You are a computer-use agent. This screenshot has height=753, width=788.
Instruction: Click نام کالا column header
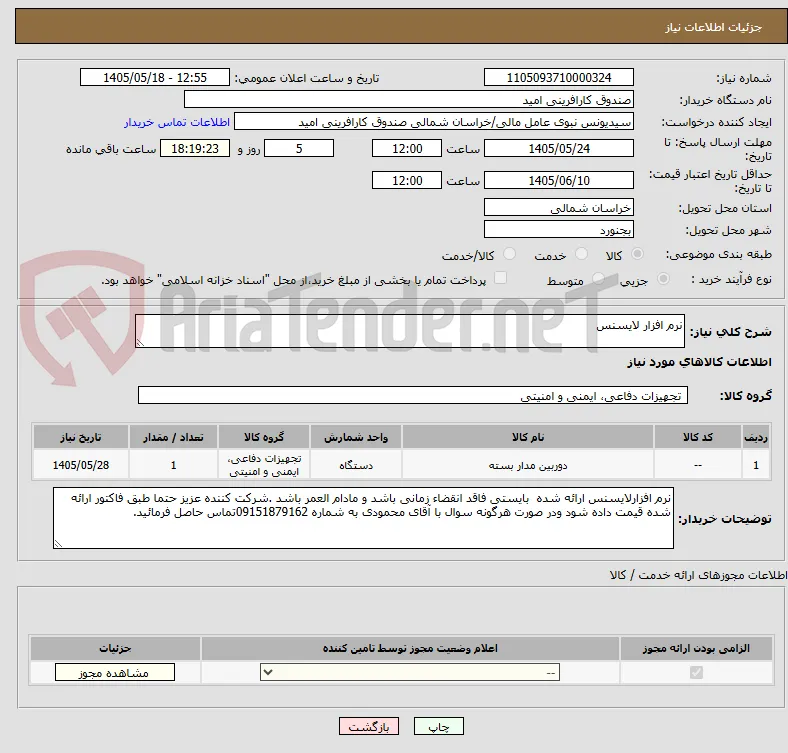pos(528,437)
